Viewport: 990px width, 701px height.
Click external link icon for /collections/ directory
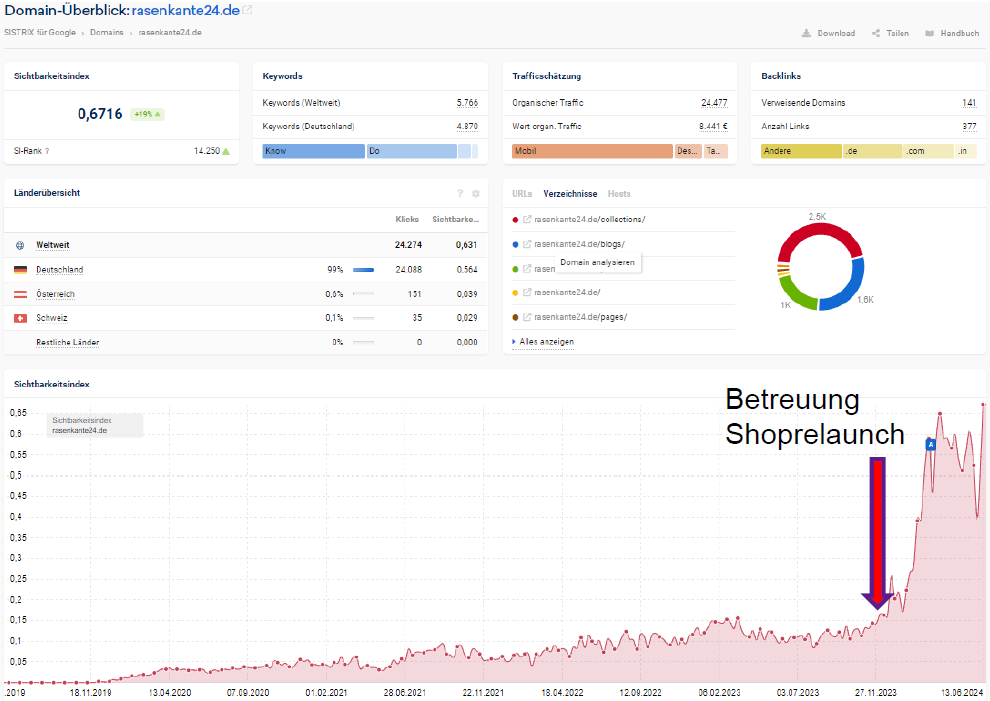527,220
